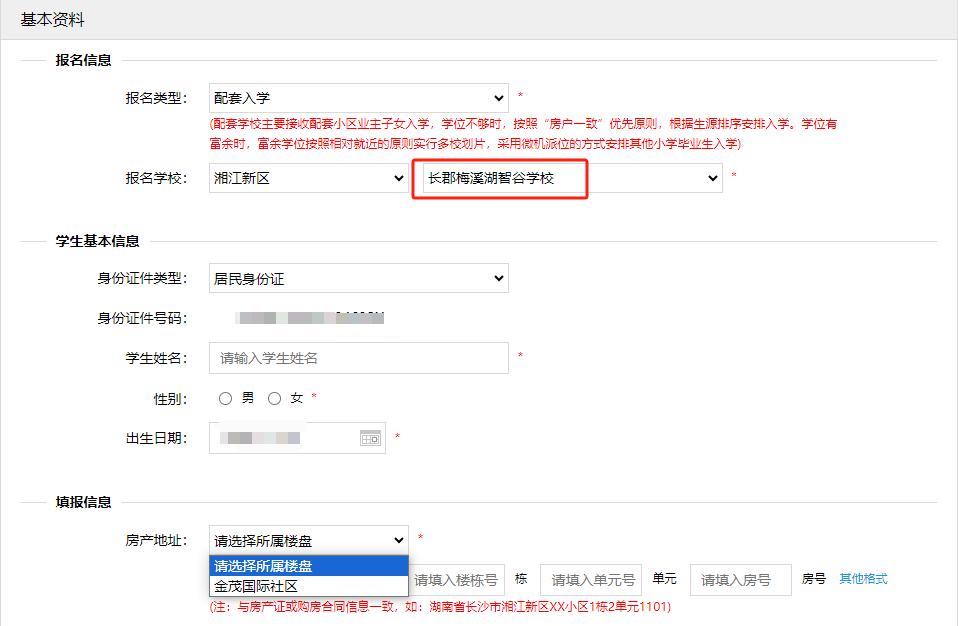Click the 学生基本信息 section heading

pyautogui.click(x=97, y=241)
